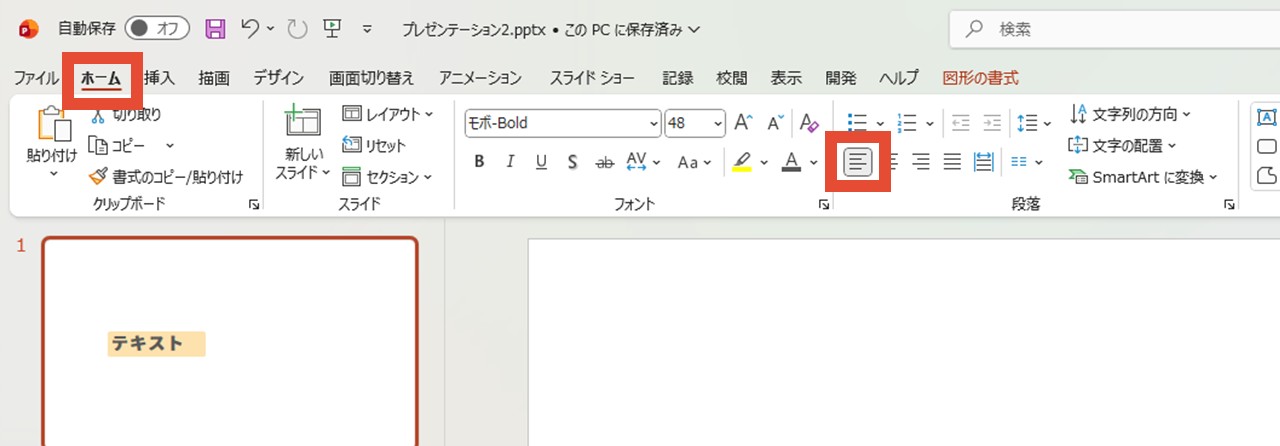Open the ヘルプ tab
Image resolution: width=1280 pixels, height=446 pixels.
click(899, 78)
